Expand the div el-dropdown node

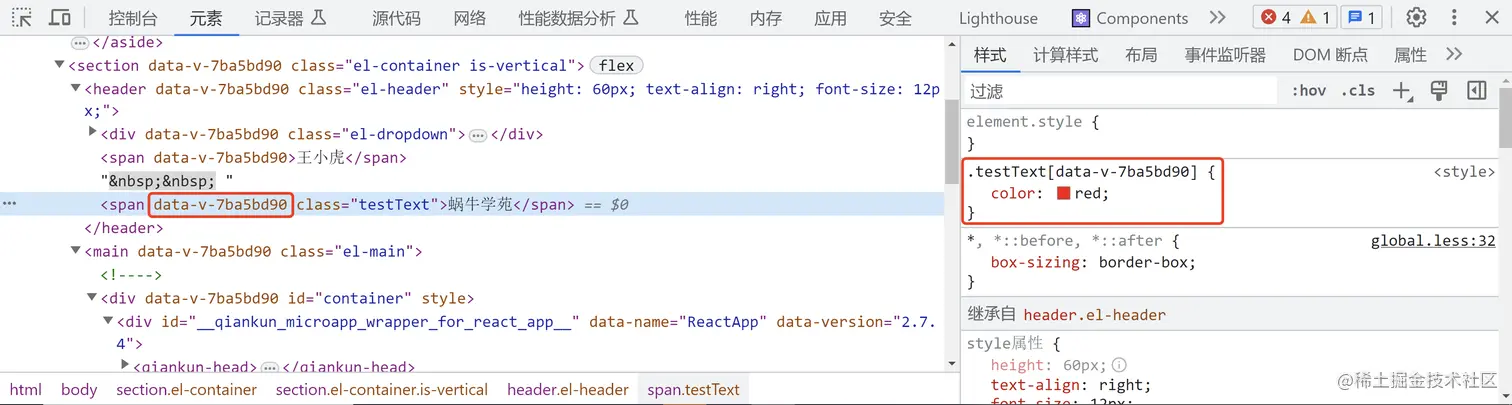click(93, 132)
